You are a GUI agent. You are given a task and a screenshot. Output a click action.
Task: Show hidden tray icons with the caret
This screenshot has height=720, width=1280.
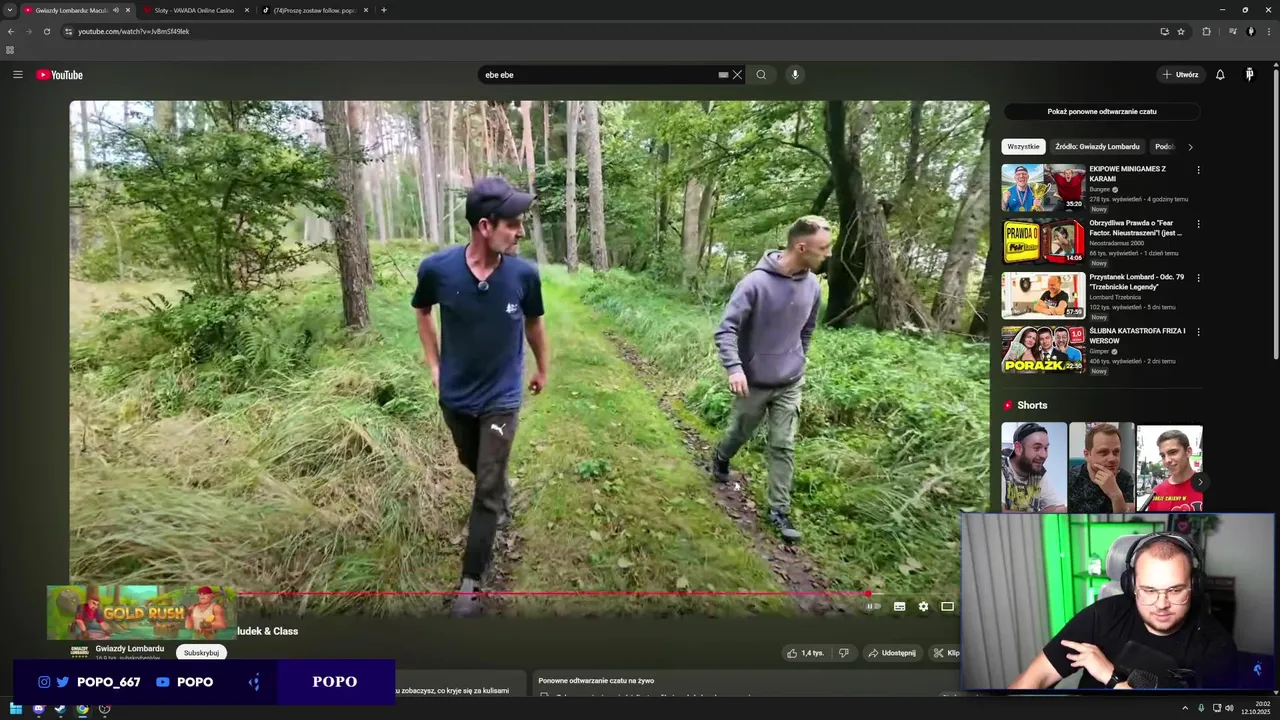click(x=1185, y=708)
